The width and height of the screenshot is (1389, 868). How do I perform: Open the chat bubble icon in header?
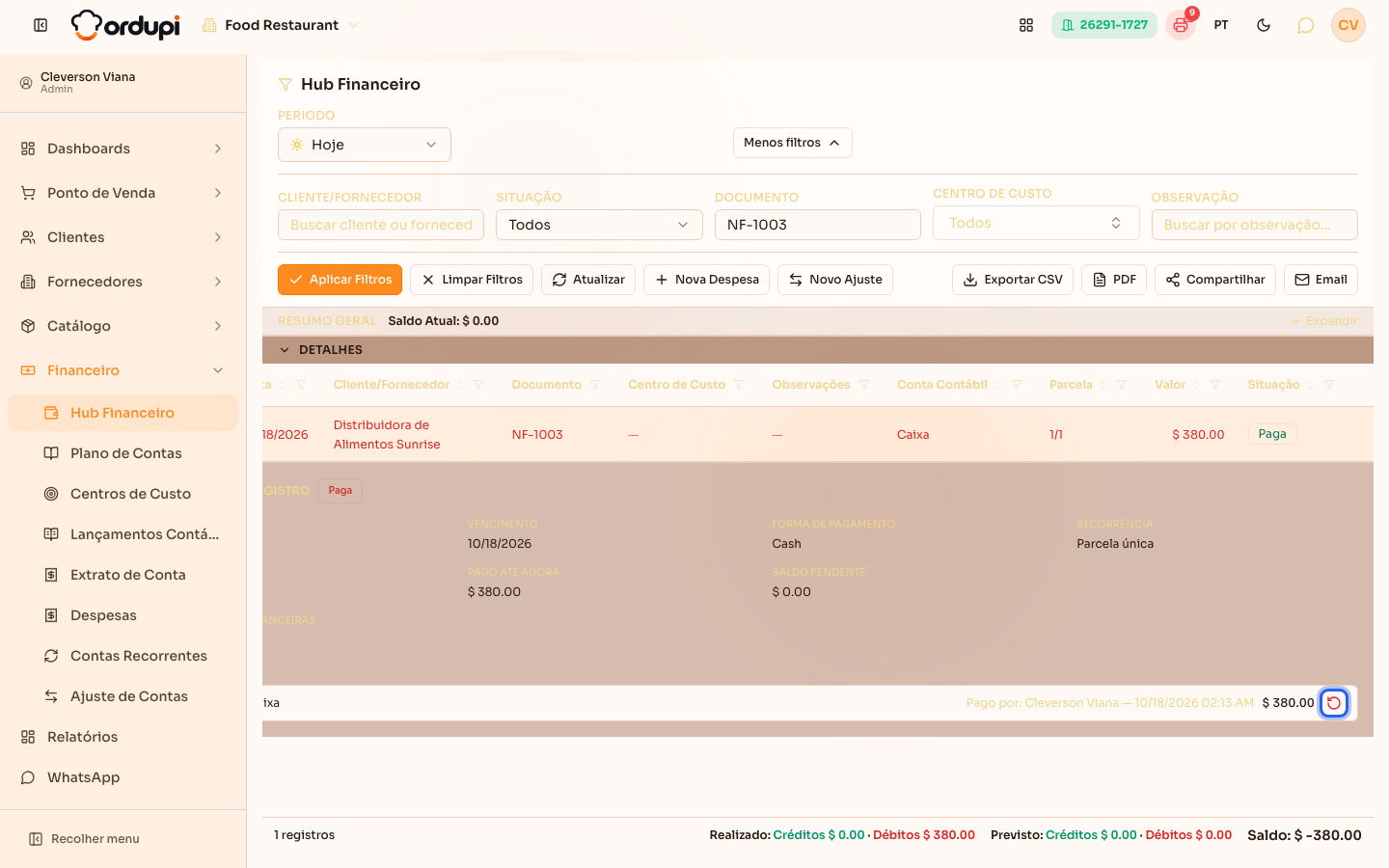[1305, 25]
